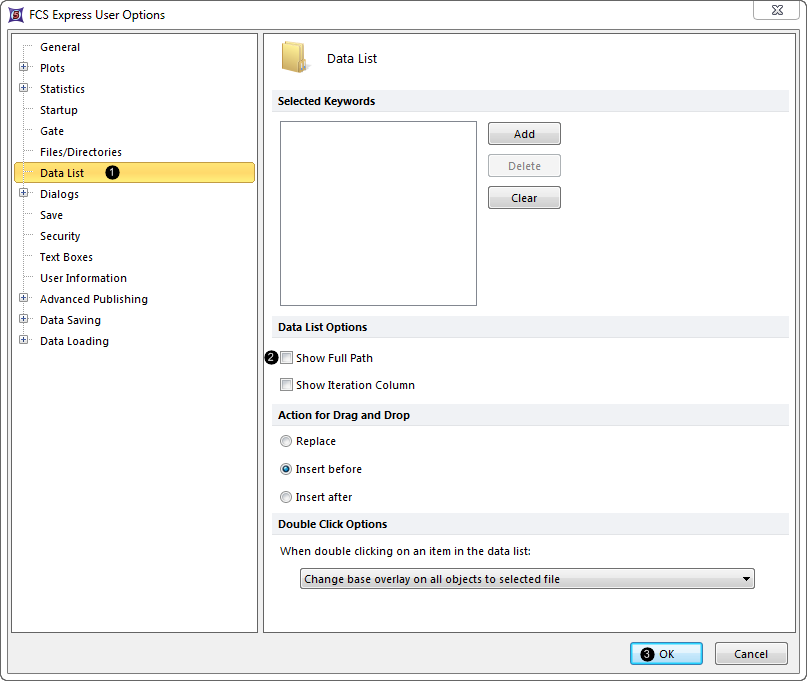Expand the Data Saving tree branch
Viewport: 807px width, 681px height.
coord(24,320)
